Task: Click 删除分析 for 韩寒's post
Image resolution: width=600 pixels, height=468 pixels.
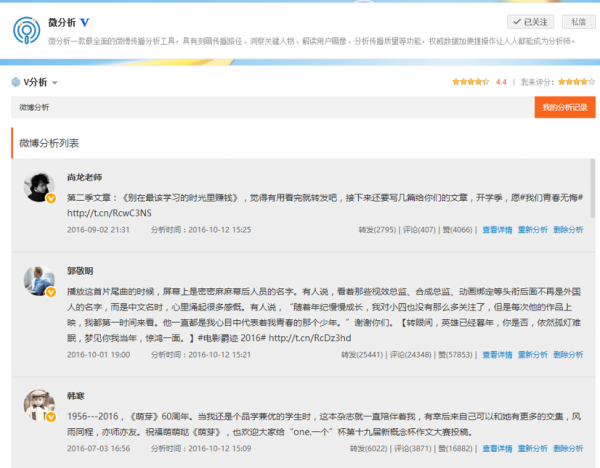Action: click(567, 449)
